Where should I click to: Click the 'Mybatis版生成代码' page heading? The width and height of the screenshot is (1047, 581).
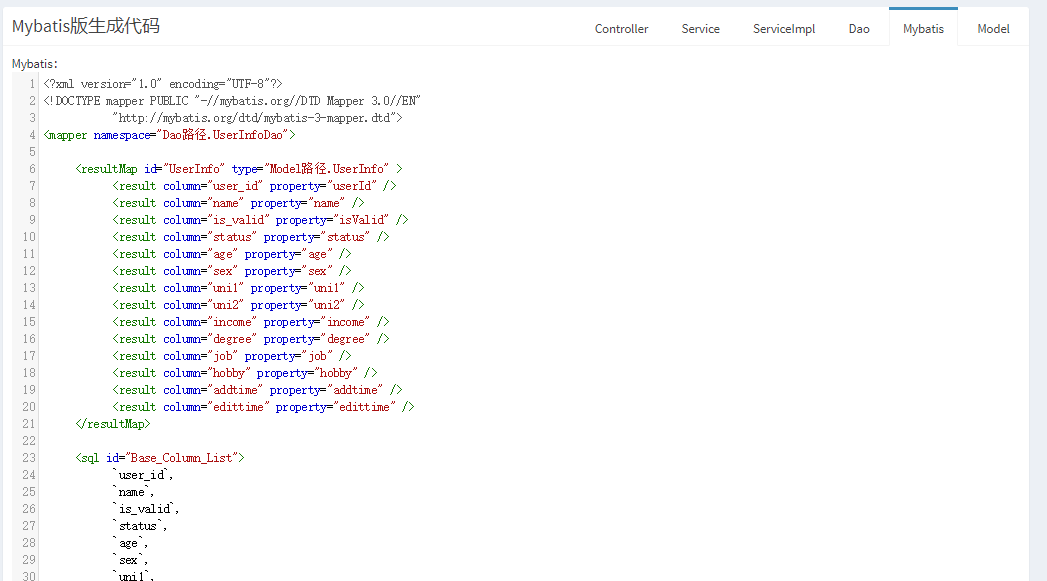(x=85, y=27)
